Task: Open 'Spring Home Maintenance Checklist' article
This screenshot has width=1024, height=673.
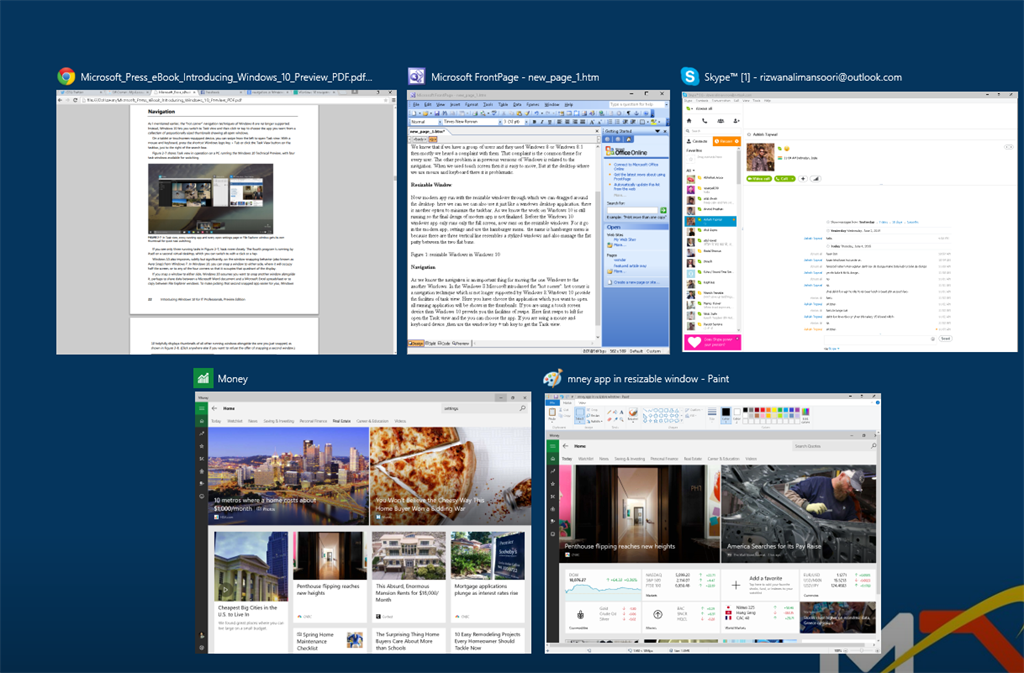Action: (330, 640)
